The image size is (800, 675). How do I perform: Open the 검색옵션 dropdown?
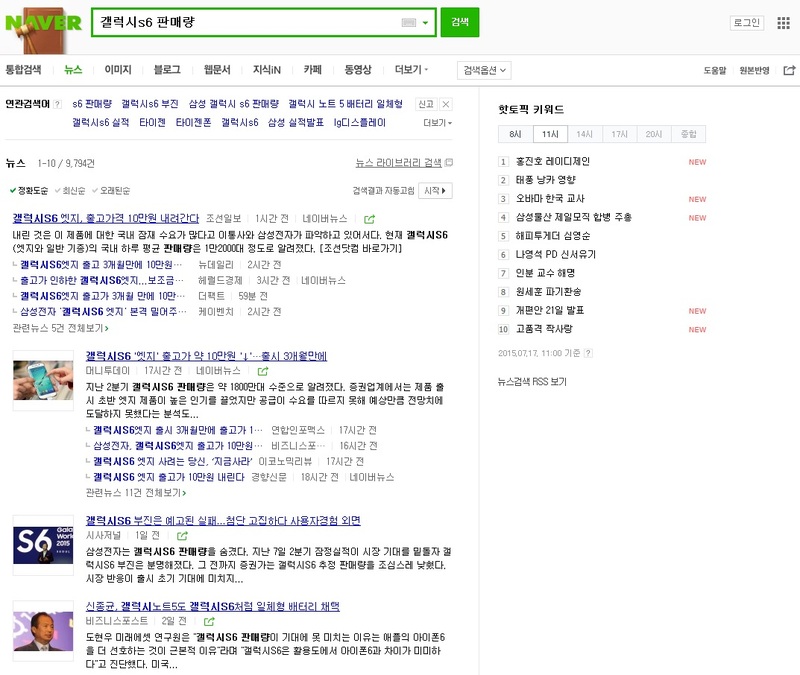[x=484, y=70]
